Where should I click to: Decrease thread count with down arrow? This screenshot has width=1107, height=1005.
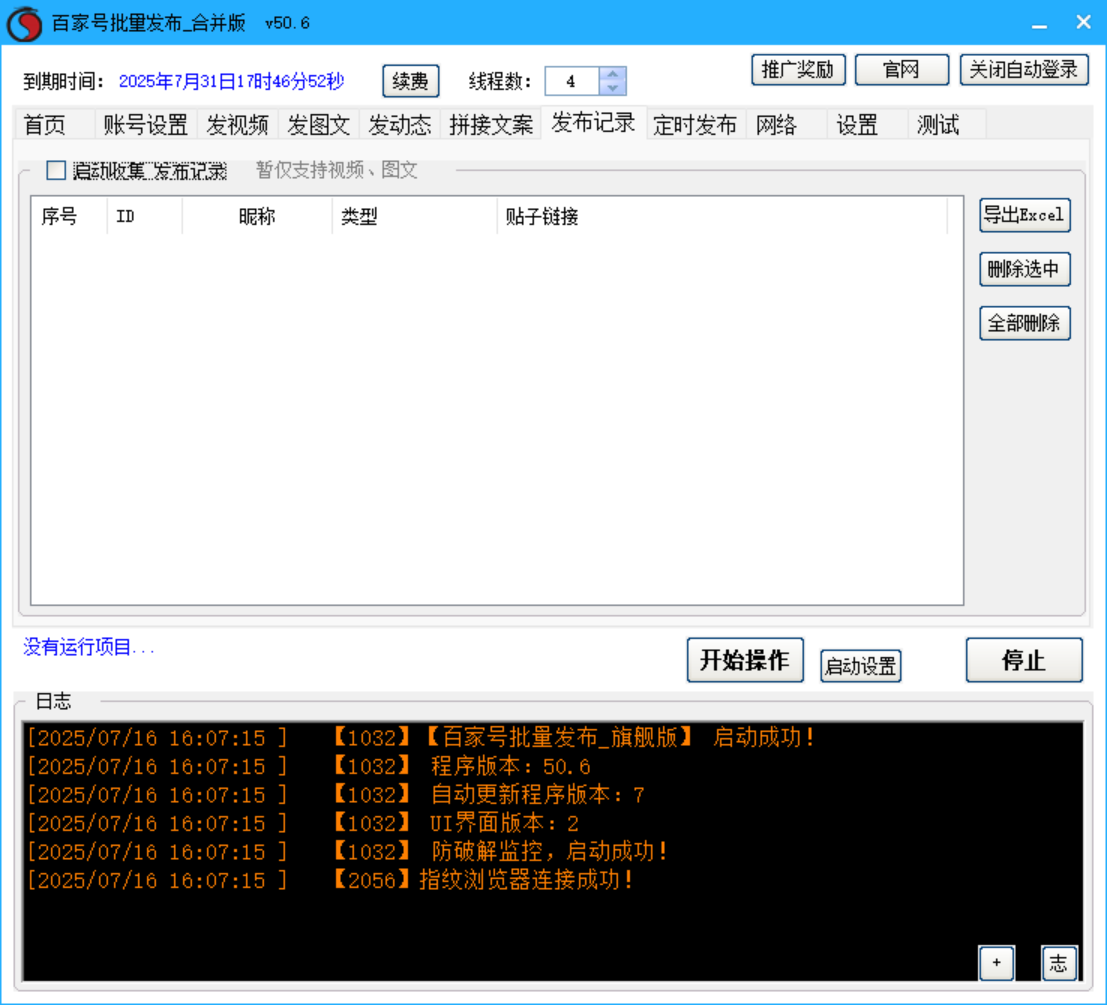click(612, 88)
